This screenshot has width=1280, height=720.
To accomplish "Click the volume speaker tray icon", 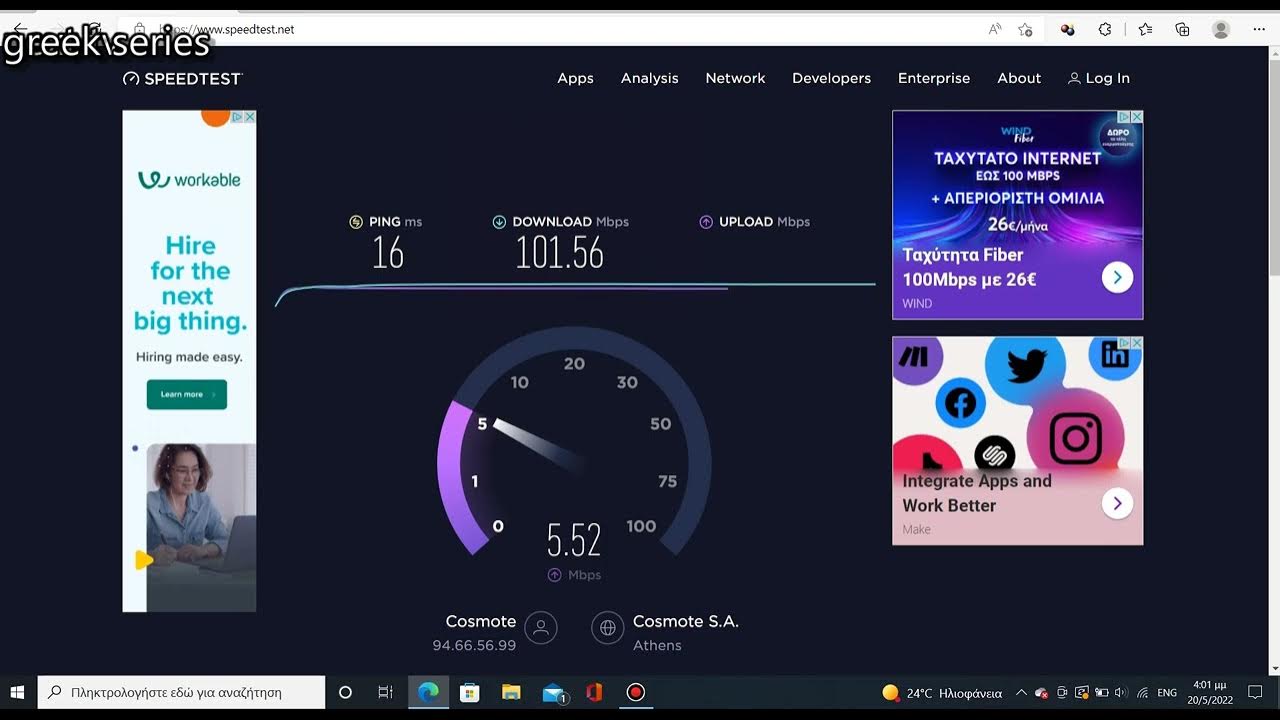I will point(1120,693).
